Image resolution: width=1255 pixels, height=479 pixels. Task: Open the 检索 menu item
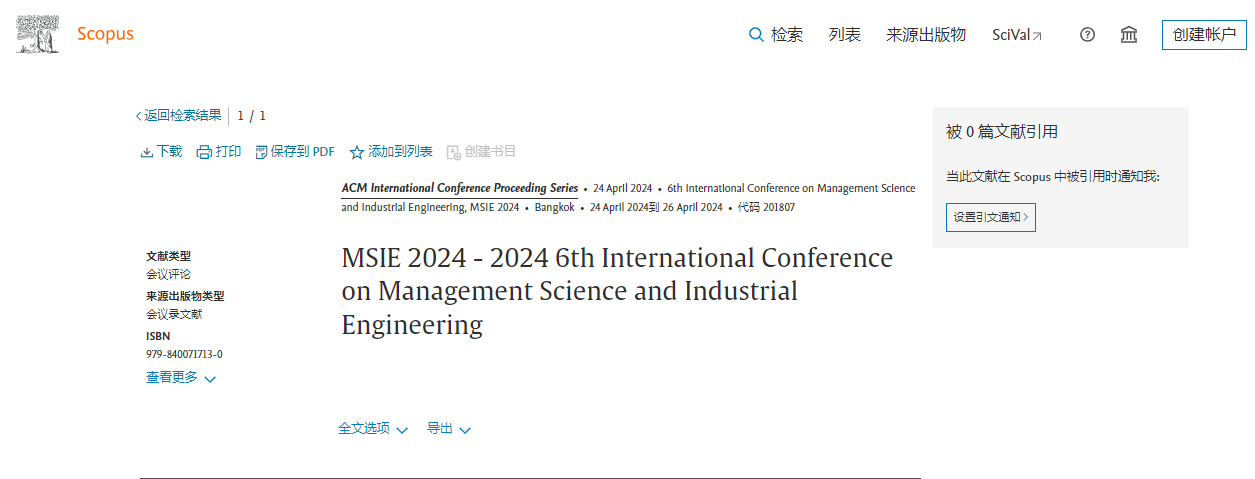pos(787,35)
